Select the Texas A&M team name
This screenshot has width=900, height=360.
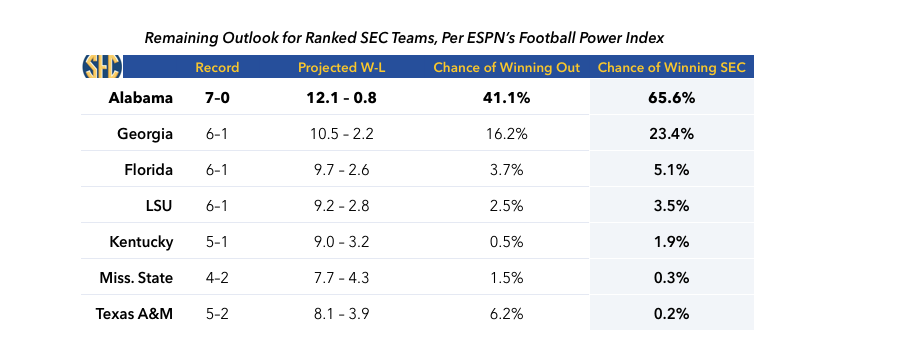pyautogui.click(x=134, y=314)
